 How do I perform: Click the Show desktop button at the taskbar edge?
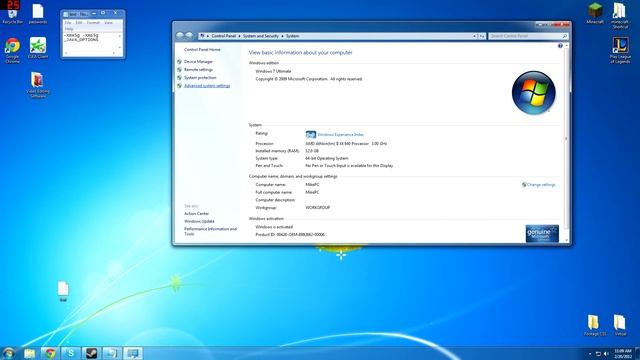637,353
